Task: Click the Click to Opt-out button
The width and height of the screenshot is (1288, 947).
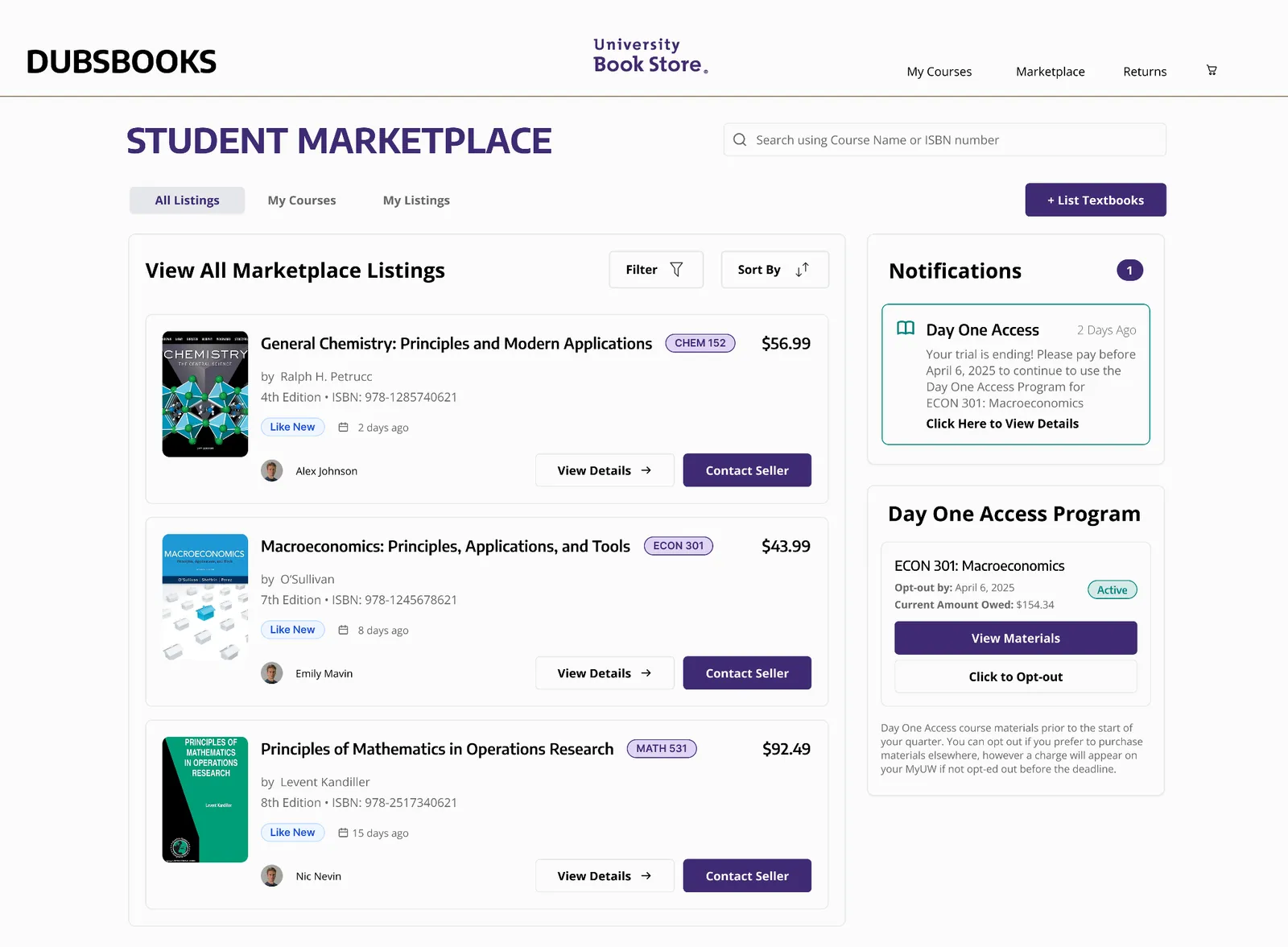Action: (1016, 677)
